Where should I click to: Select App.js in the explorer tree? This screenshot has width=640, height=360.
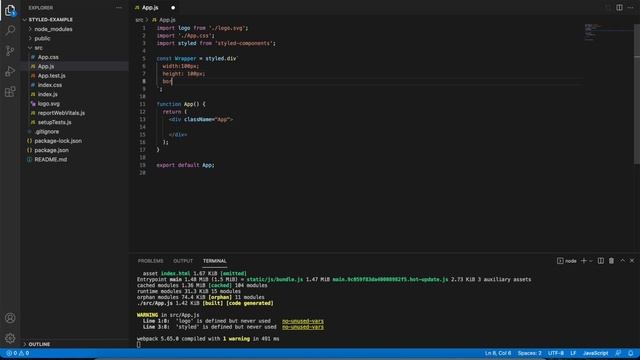pyautogui.click(x=46, y=66)
